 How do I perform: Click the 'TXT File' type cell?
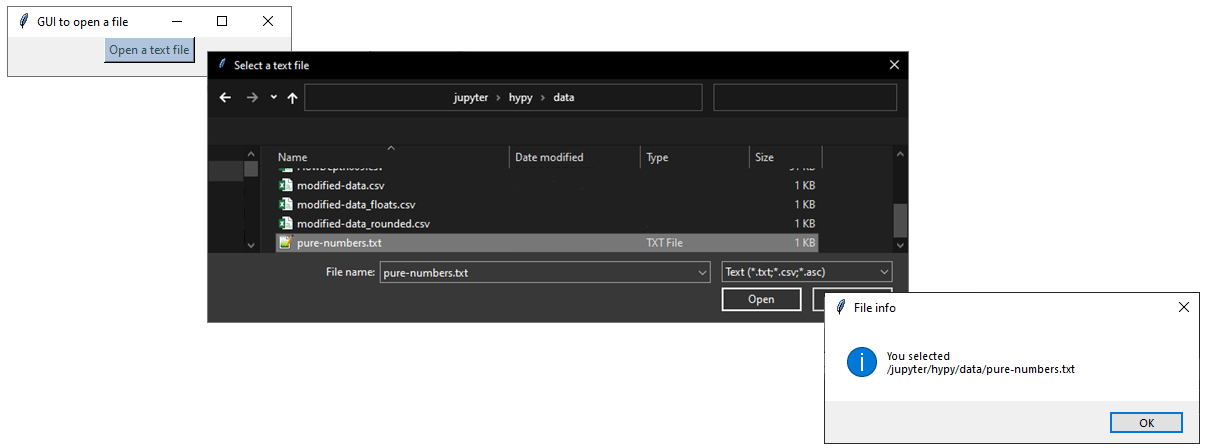(x=665, y=243)
